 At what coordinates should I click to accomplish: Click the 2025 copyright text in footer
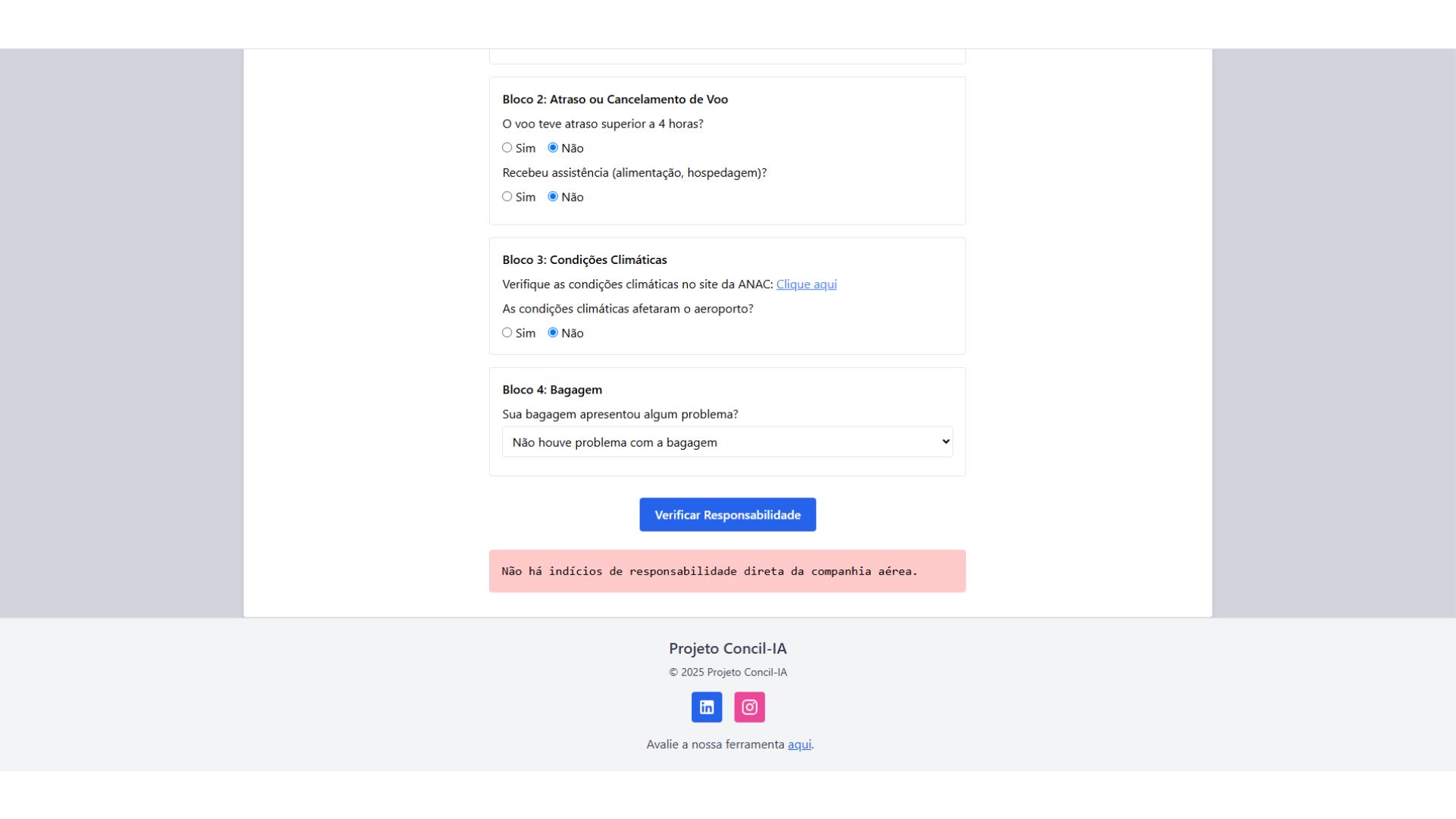[727, 673]
